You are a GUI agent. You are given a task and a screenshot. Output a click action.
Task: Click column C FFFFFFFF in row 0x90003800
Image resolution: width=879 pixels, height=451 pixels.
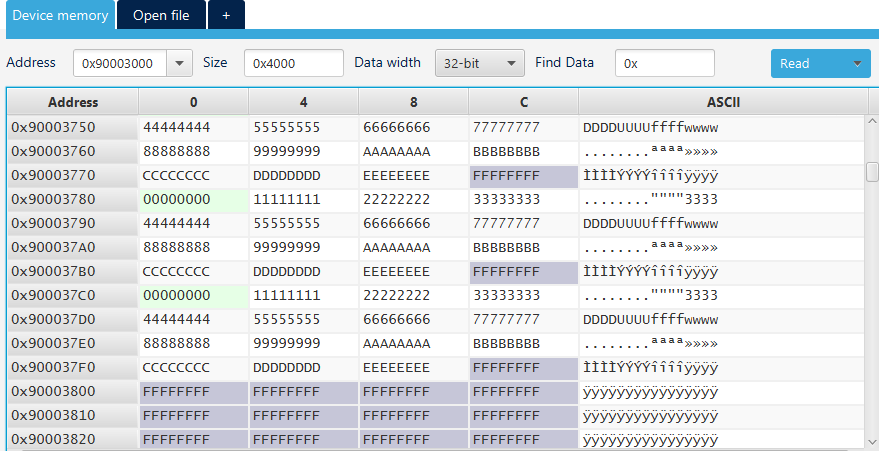(x=524, y=392)
